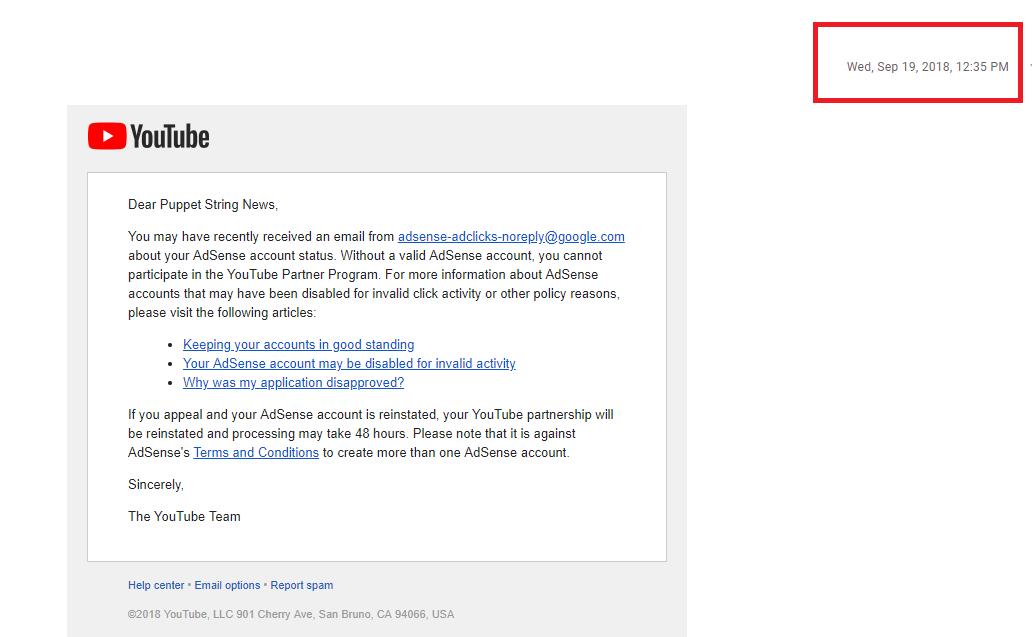Screen dimensions: 1032x637
Task: Click the 'Sincerely,' closing line
Action: pos(155,484)
